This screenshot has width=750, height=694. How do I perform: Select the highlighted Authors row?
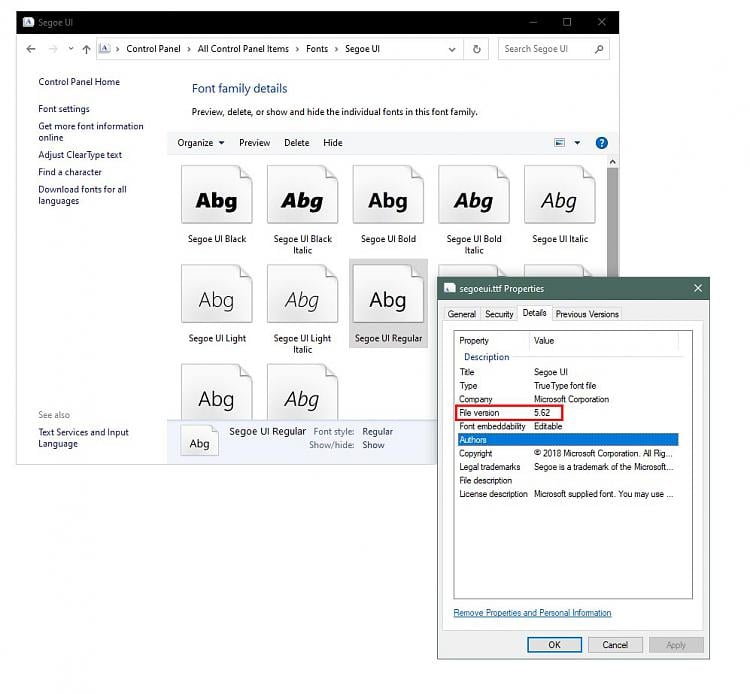click(568, 440)
